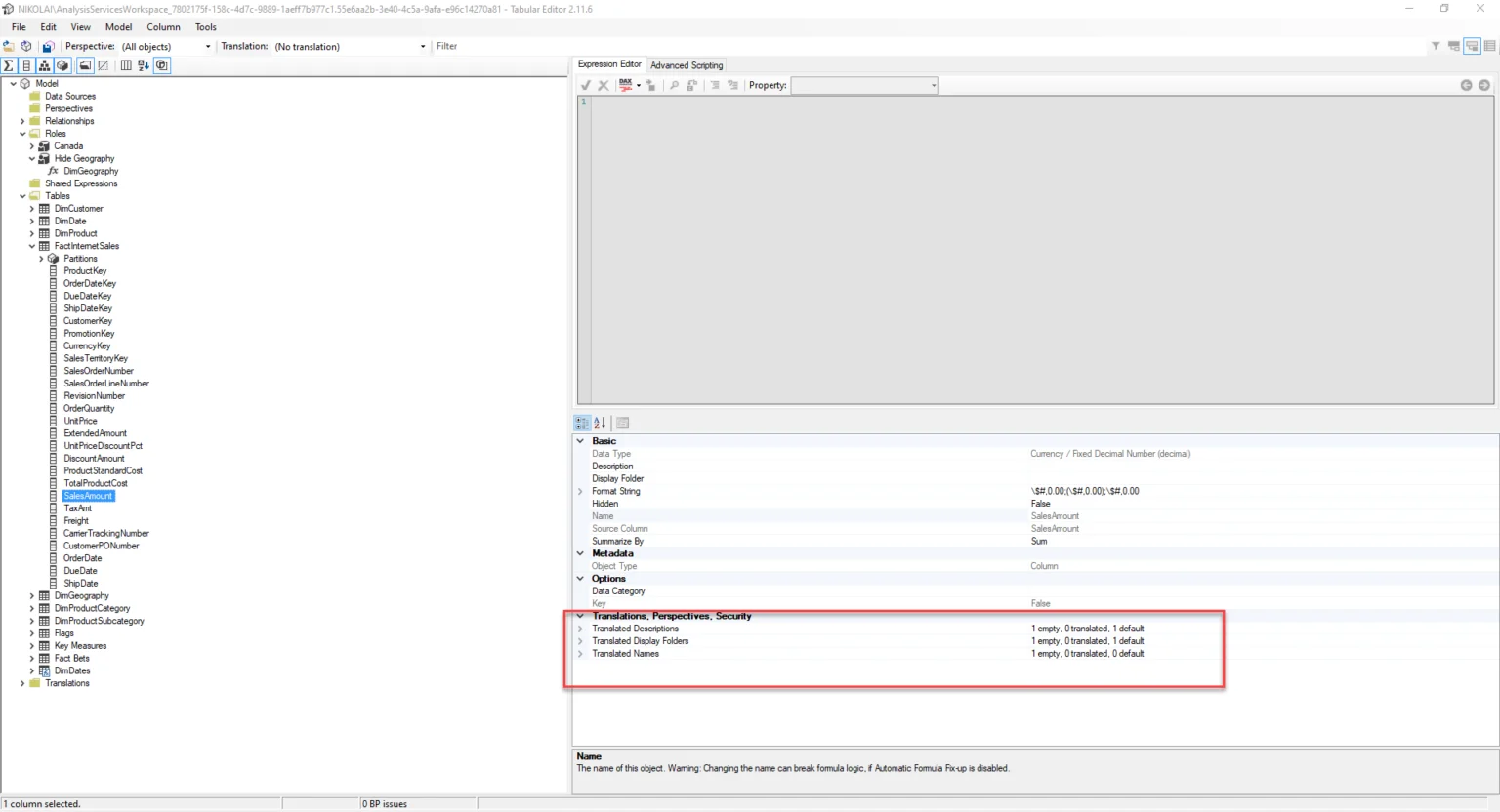Toggle Show Display Folders button
Screen dimensions: 1500x812
(x=86, y=65)
